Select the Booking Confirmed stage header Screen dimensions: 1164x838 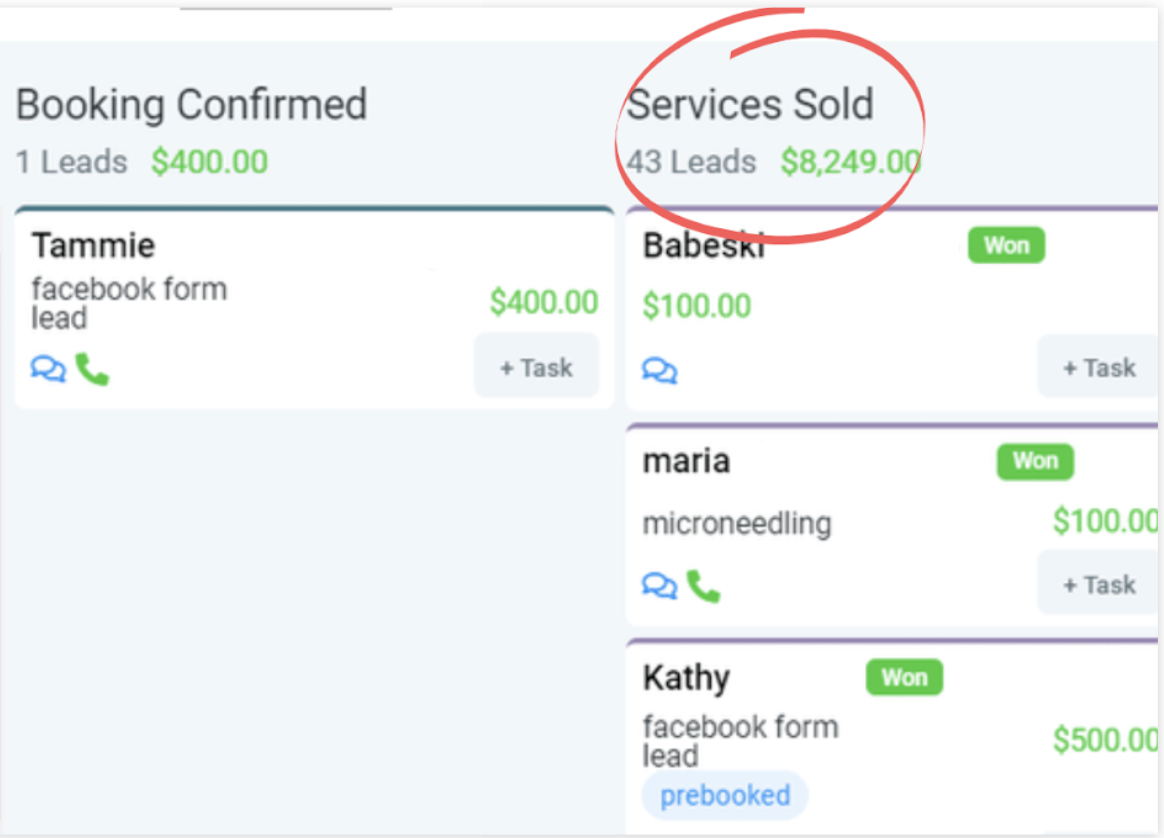pyautogui.click(x=192, y=104)
